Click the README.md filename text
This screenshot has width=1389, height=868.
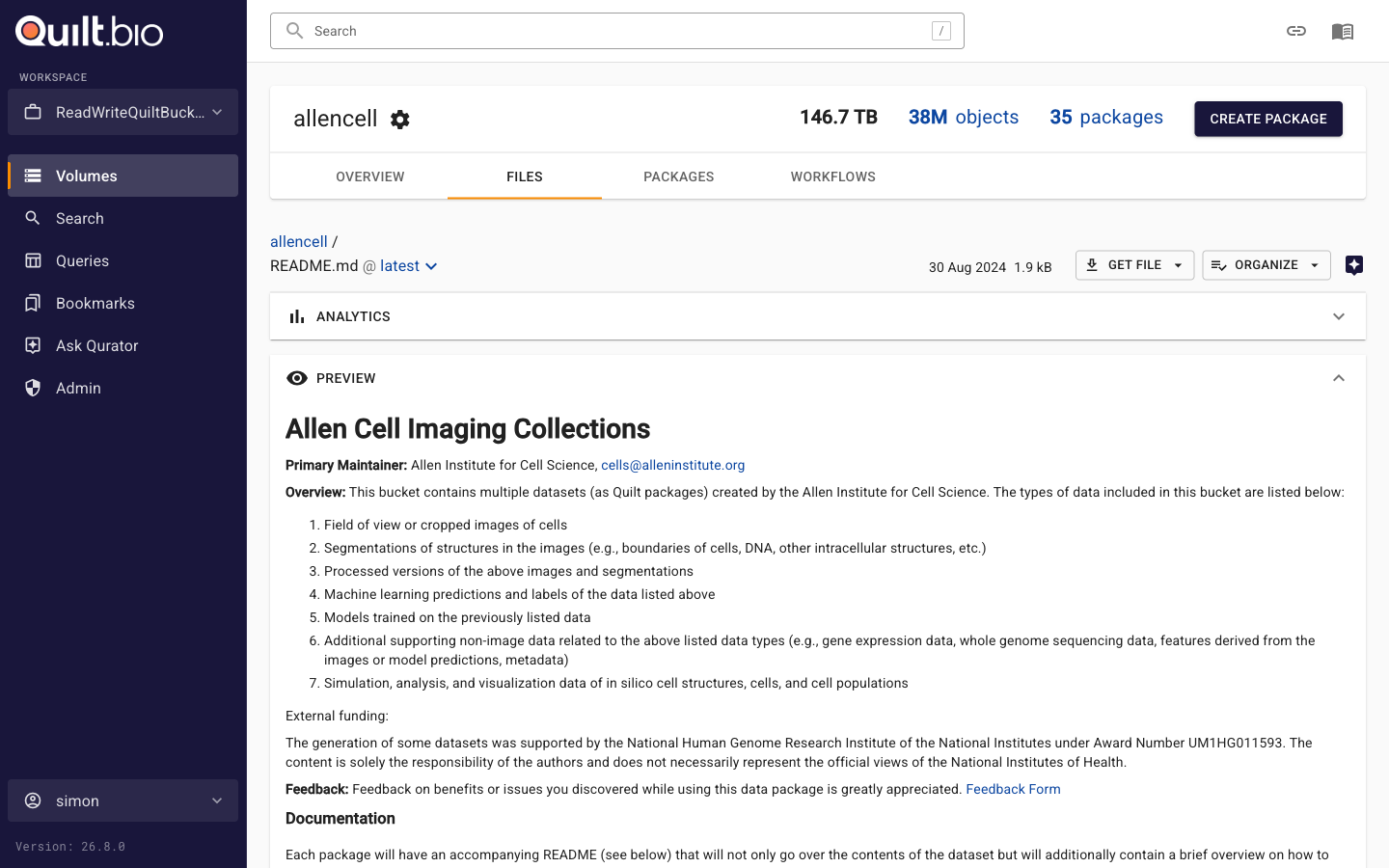(x=314, y=266)
